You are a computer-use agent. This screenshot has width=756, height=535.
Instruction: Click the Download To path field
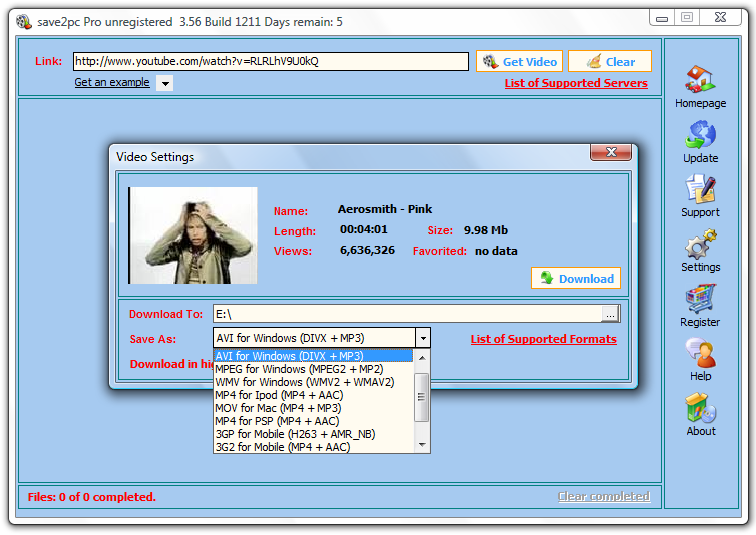pos(407,314)
